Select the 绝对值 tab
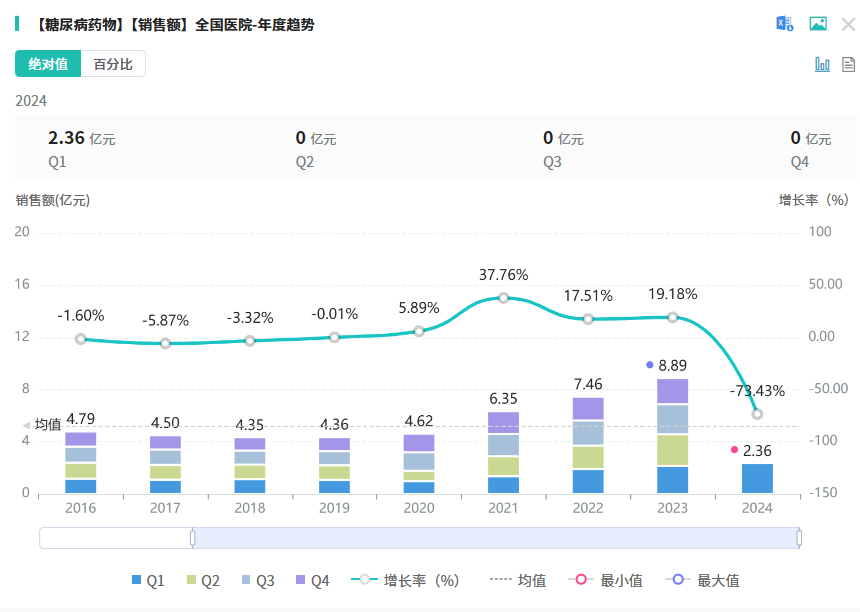860x612 pixels. click(x=48, y=64)
